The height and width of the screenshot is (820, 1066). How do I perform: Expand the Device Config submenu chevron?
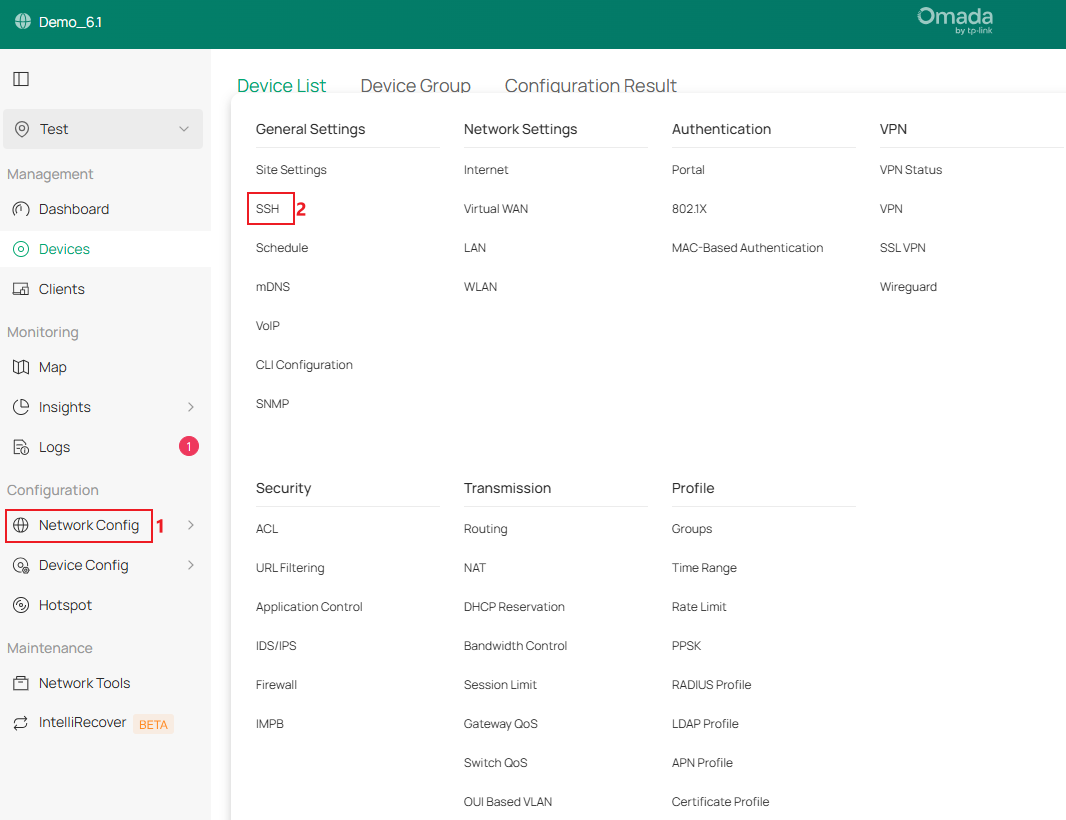point(190,565)
